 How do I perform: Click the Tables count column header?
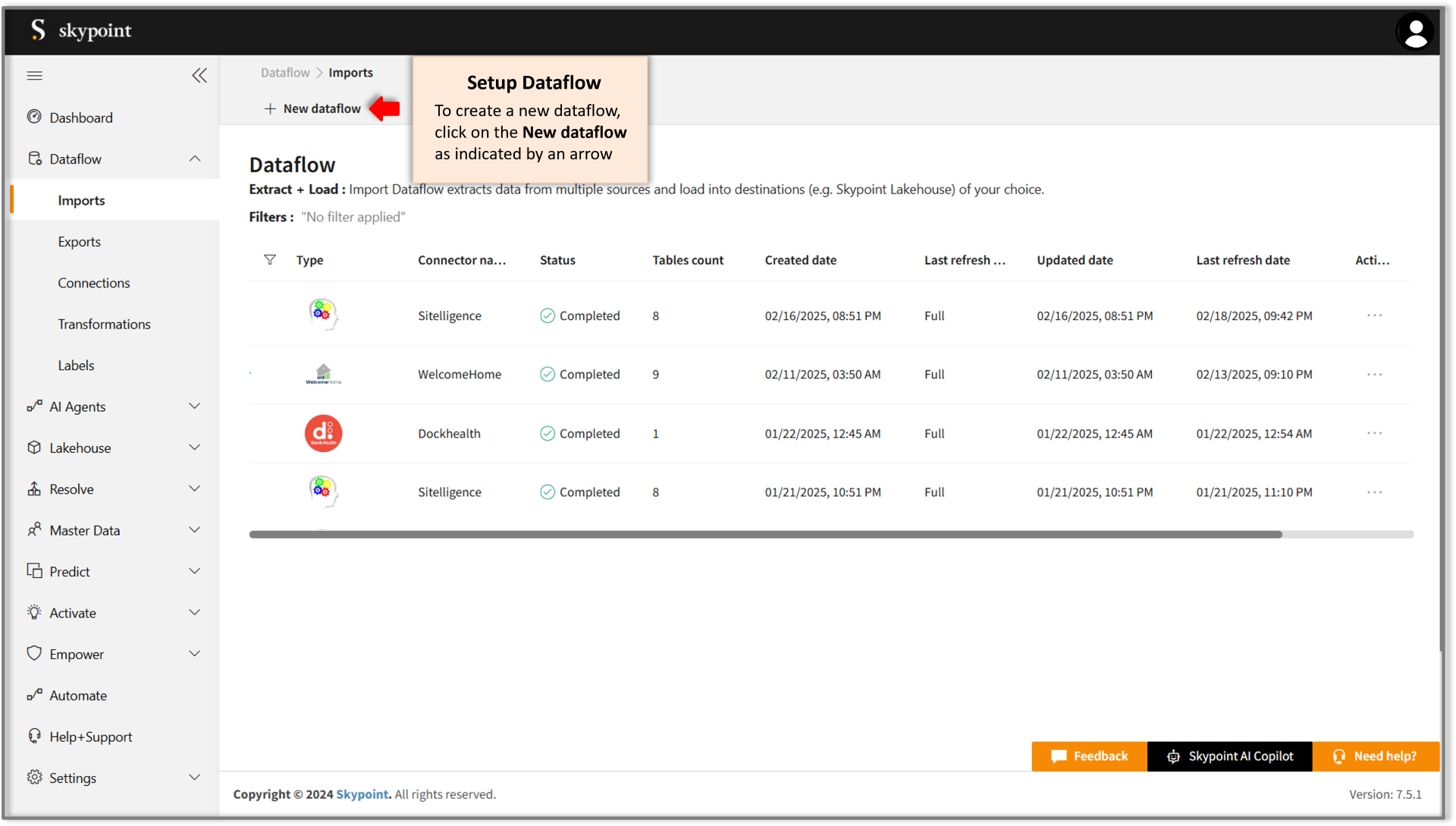click(x=688, y=260)
